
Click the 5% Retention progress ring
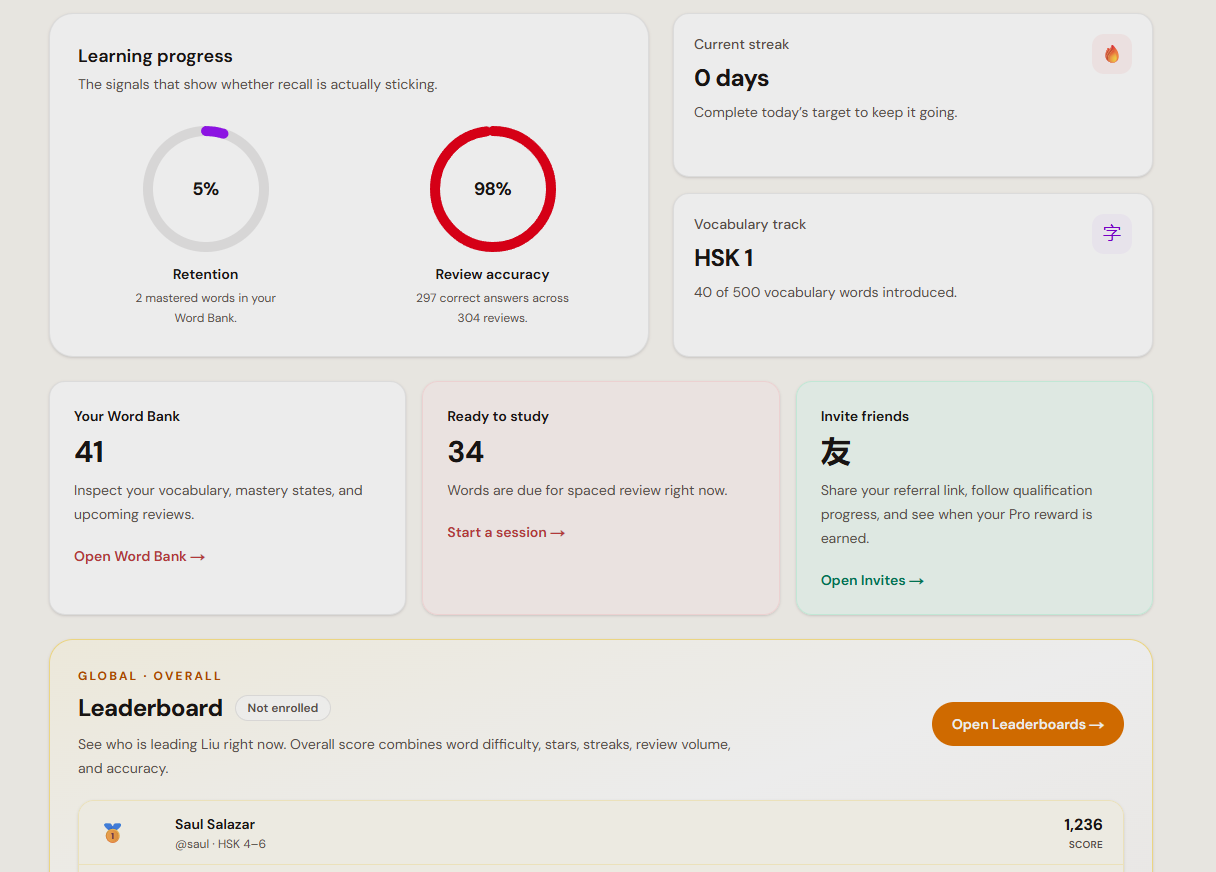tap(206, 189)
